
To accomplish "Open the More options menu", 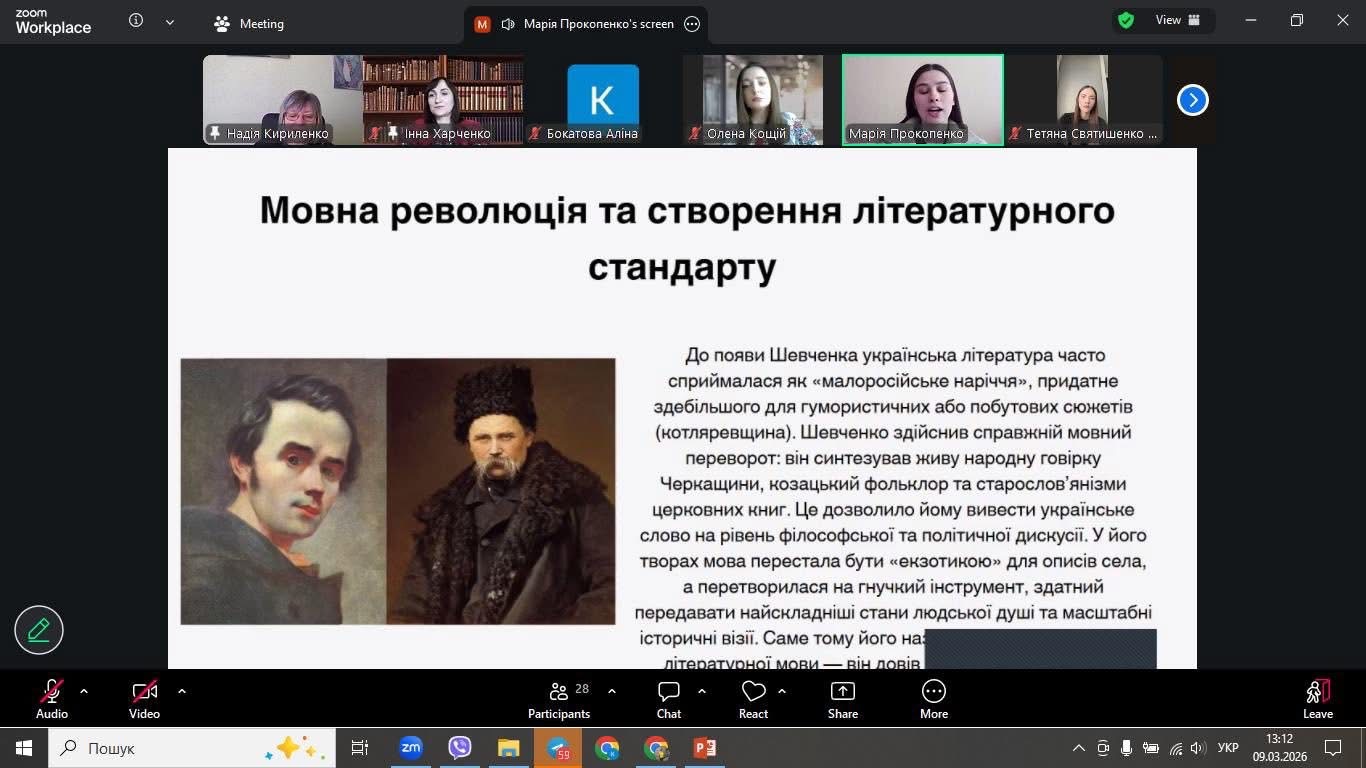I will pyautogui.click(x=933, y=699).
